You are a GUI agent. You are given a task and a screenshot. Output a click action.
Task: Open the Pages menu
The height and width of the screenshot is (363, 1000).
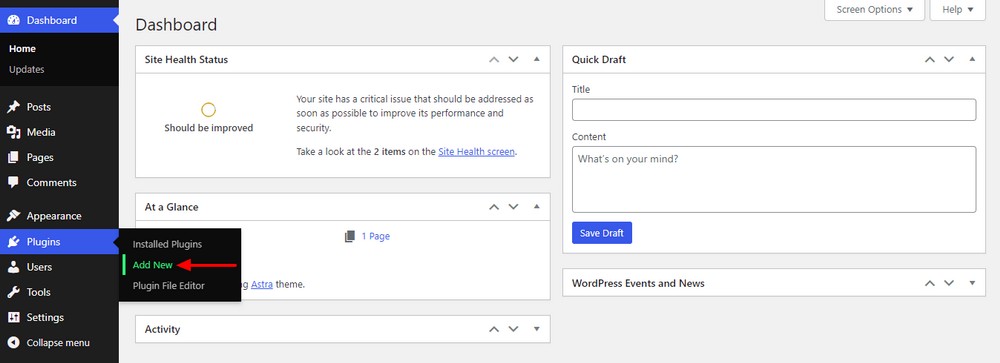click(x=59, y=158)
